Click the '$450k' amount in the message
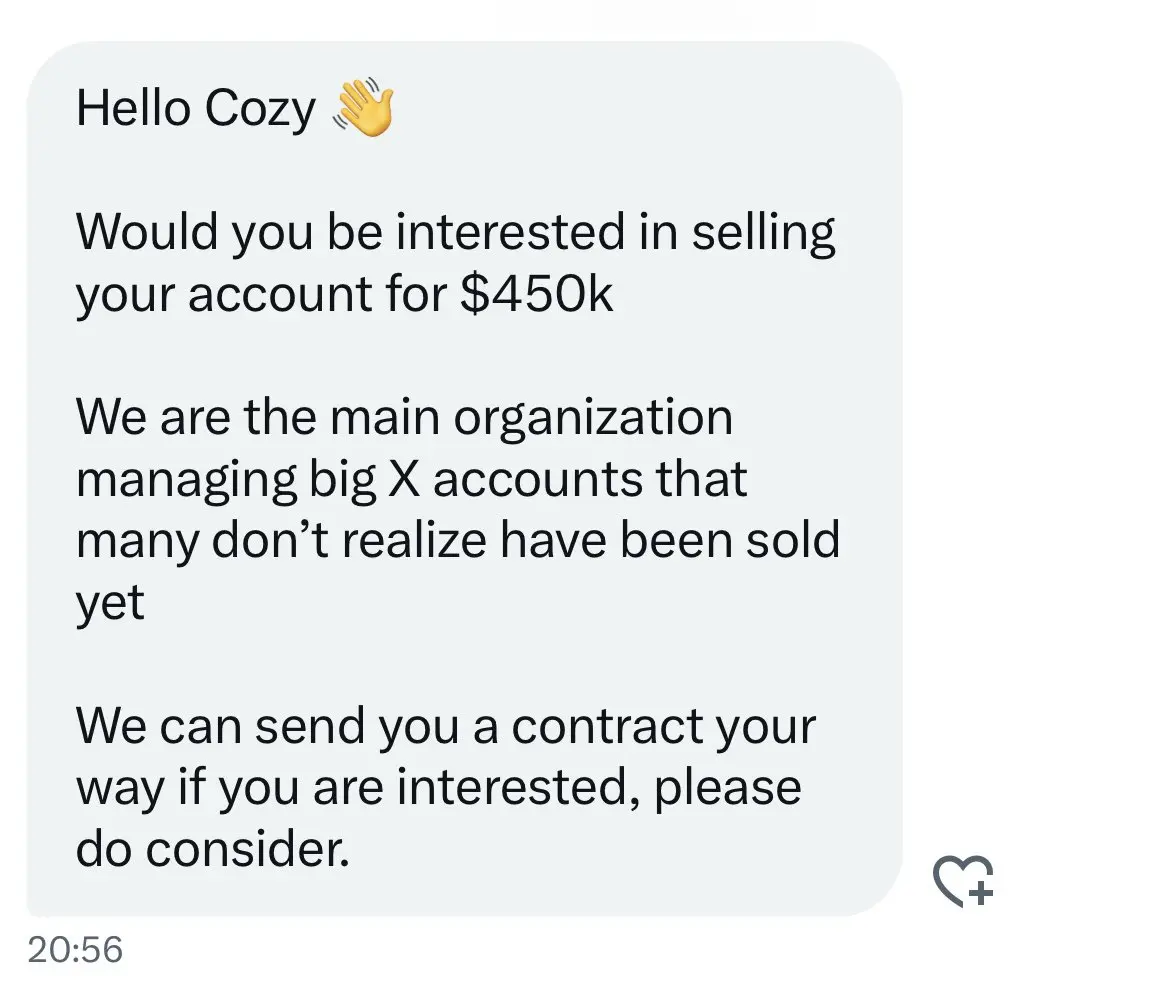 tap(536, 294)
